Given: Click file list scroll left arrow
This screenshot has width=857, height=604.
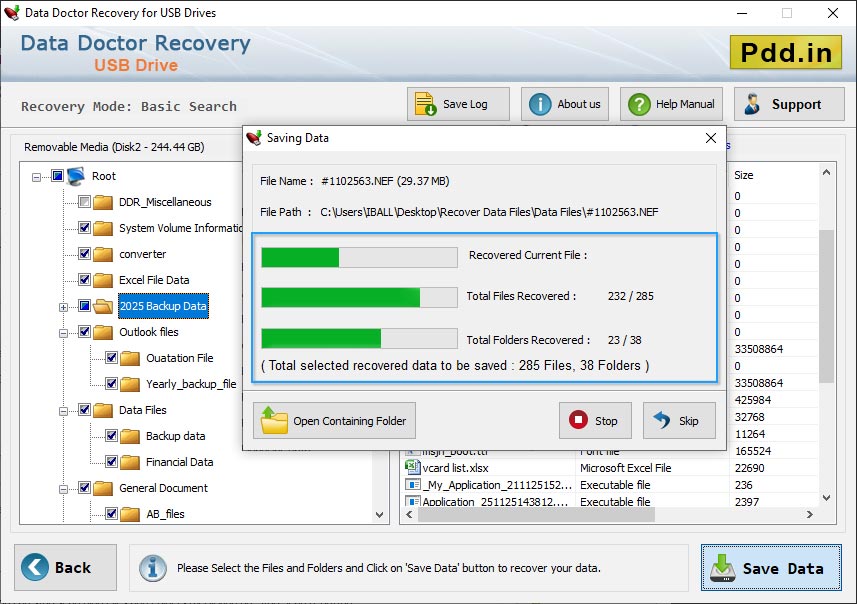Looking at the screenshot, I should click(x=409, y=514).
